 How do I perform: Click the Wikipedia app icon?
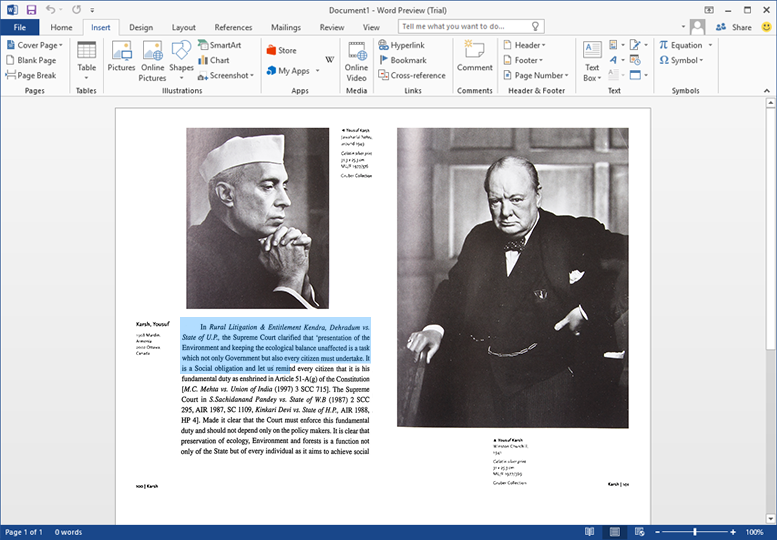pyautogui.click(x=330, y=60)
